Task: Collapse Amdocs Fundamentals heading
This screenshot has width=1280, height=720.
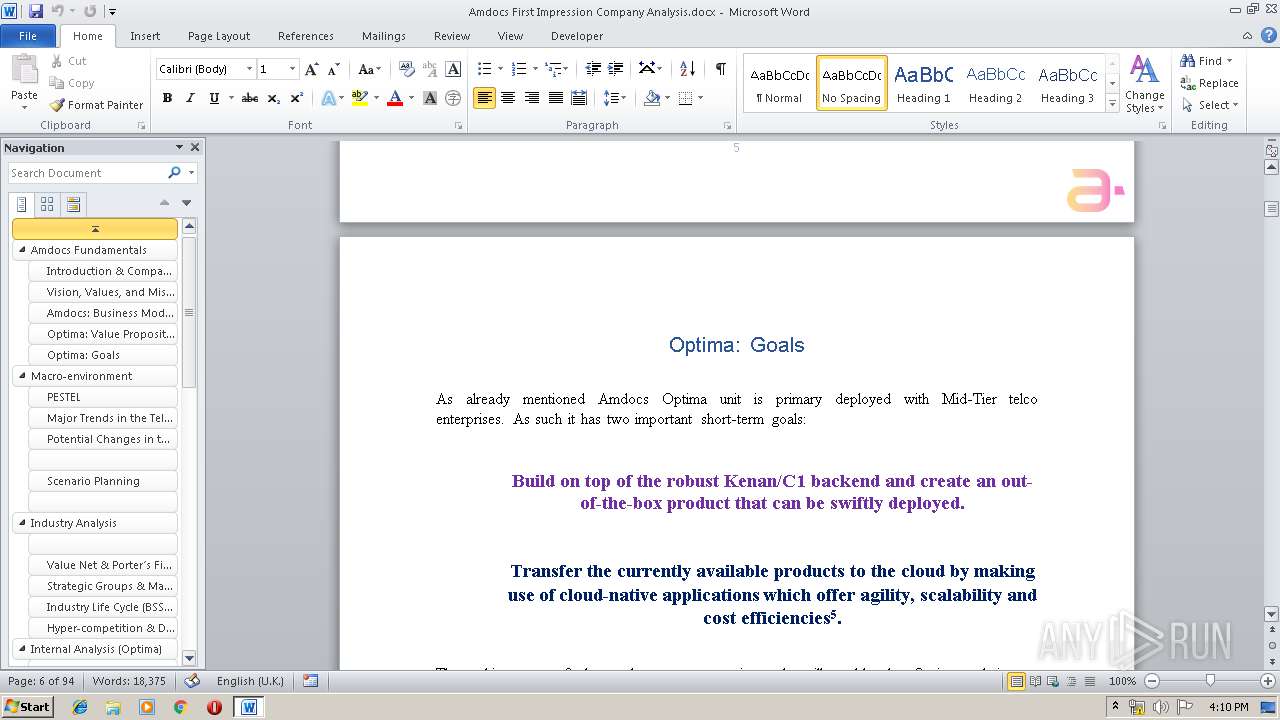Action: tap(22, 250)
